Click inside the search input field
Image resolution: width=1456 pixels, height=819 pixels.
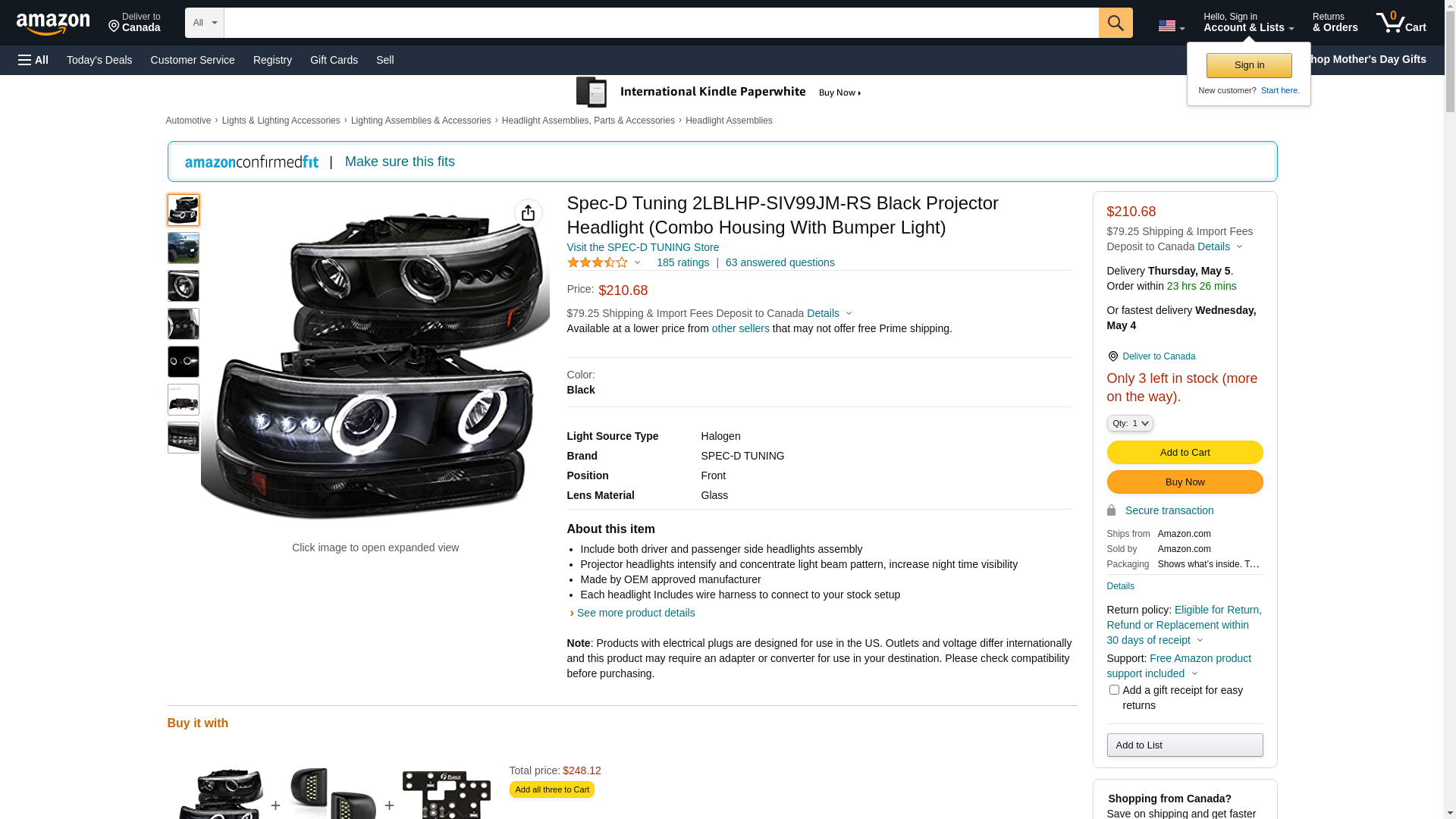point(660,23)
